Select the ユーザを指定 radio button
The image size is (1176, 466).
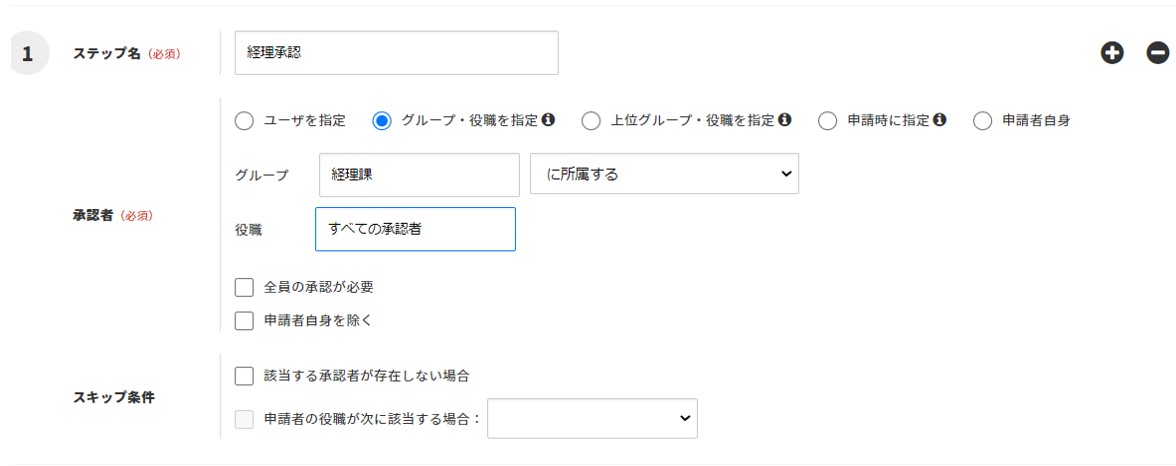[x=244, y=121]
